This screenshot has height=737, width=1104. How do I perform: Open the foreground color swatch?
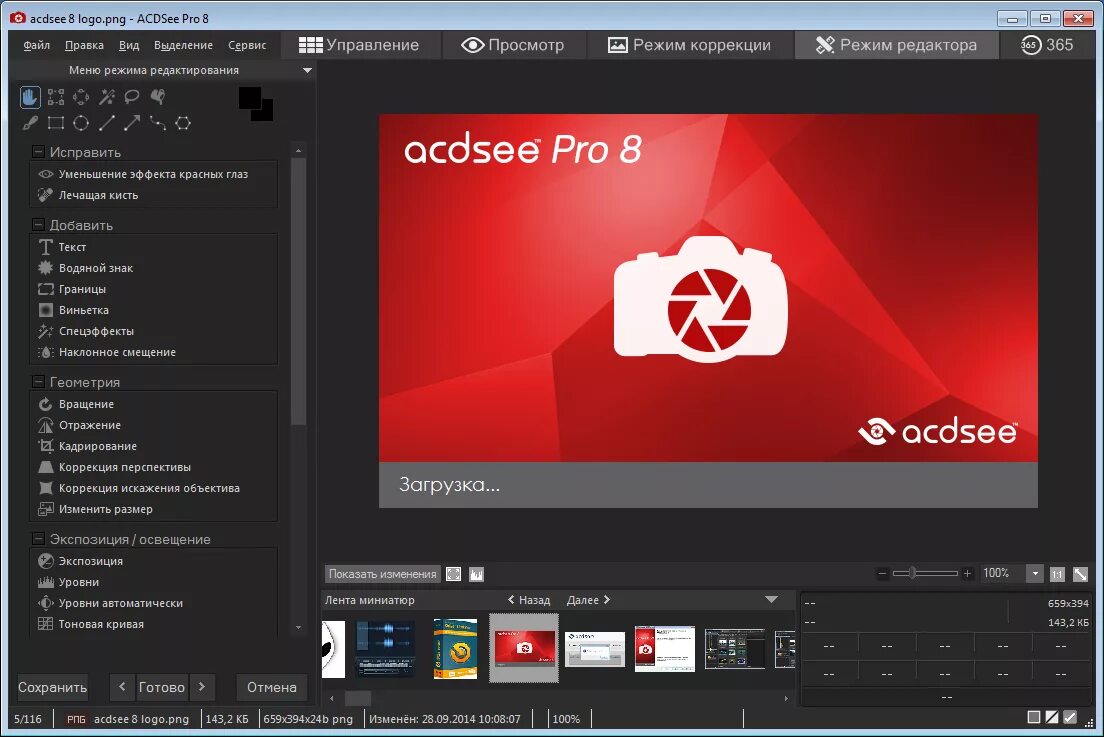[248, 96]
